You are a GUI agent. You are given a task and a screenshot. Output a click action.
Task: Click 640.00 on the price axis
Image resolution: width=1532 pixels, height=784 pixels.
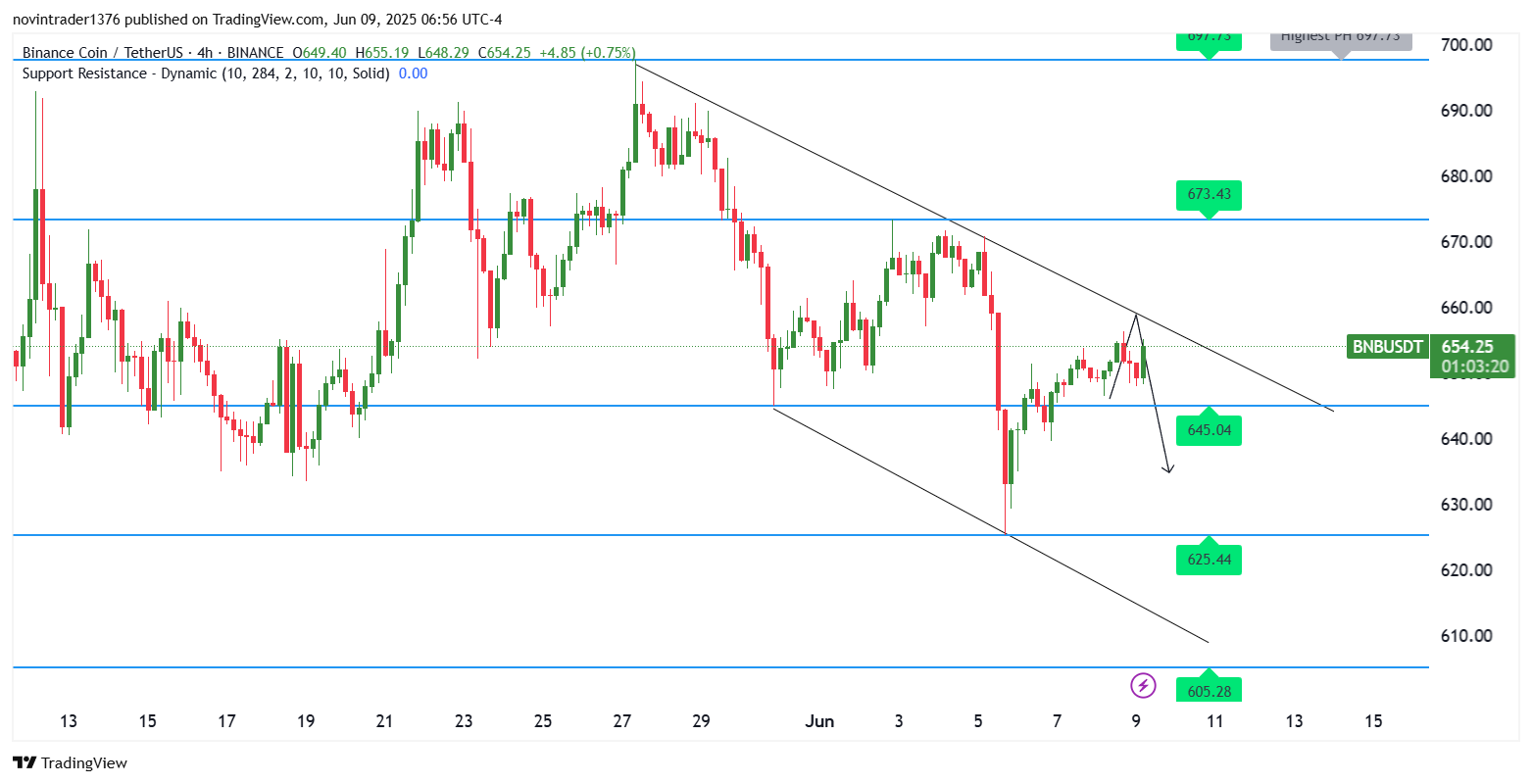tap(1467, 439)
